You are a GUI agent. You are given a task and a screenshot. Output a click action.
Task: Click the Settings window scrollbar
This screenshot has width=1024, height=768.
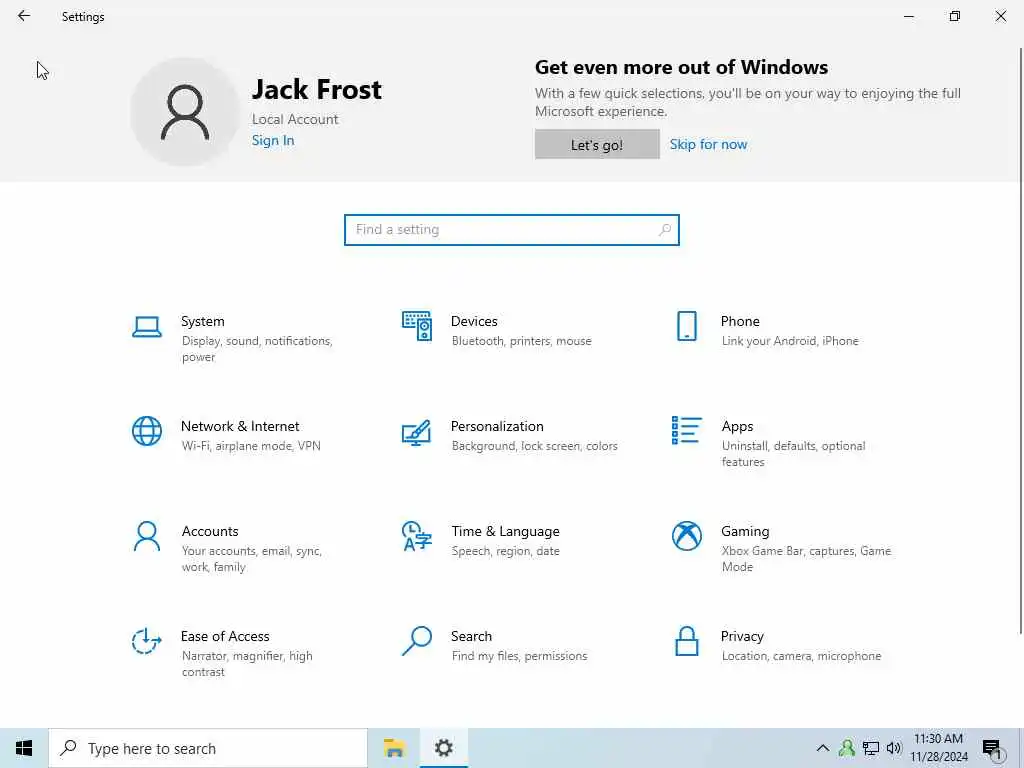tap(1019, 340)
